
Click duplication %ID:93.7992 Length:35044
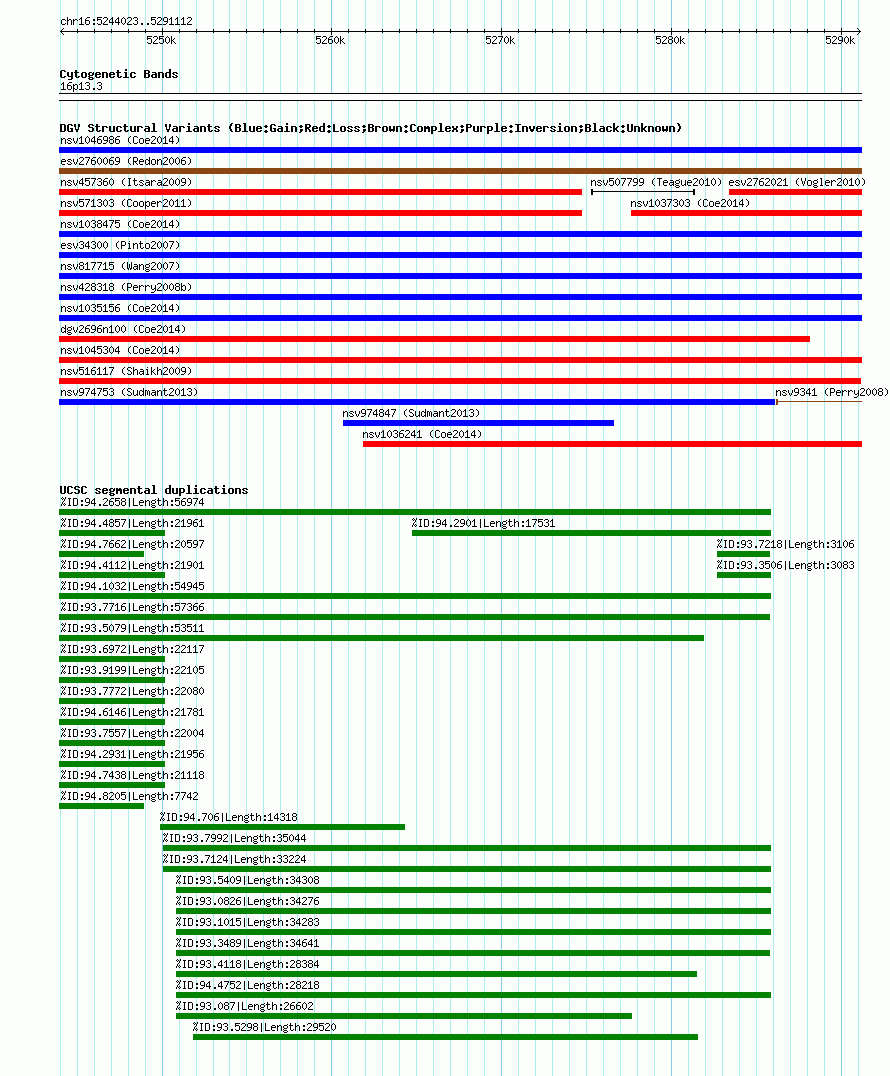[x=234, y=839]
